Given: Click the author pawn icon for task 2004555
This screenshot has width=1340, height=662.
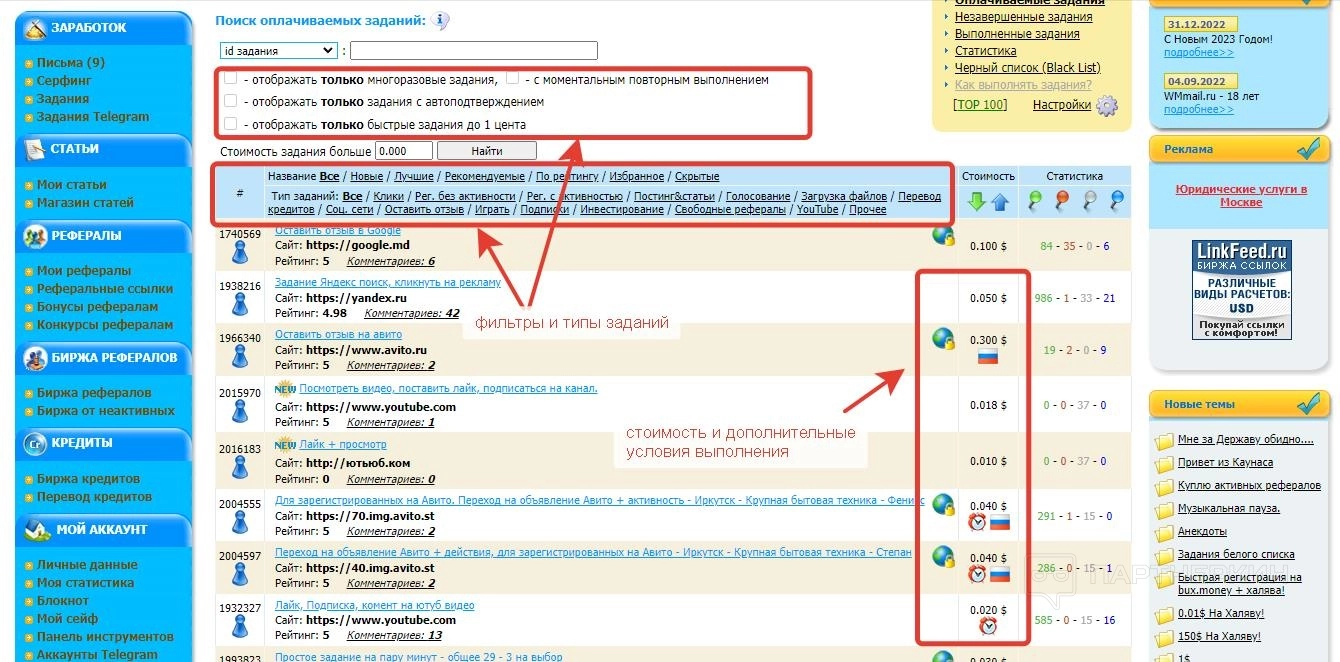Looking at the screenshot, I should click(240, 522).
